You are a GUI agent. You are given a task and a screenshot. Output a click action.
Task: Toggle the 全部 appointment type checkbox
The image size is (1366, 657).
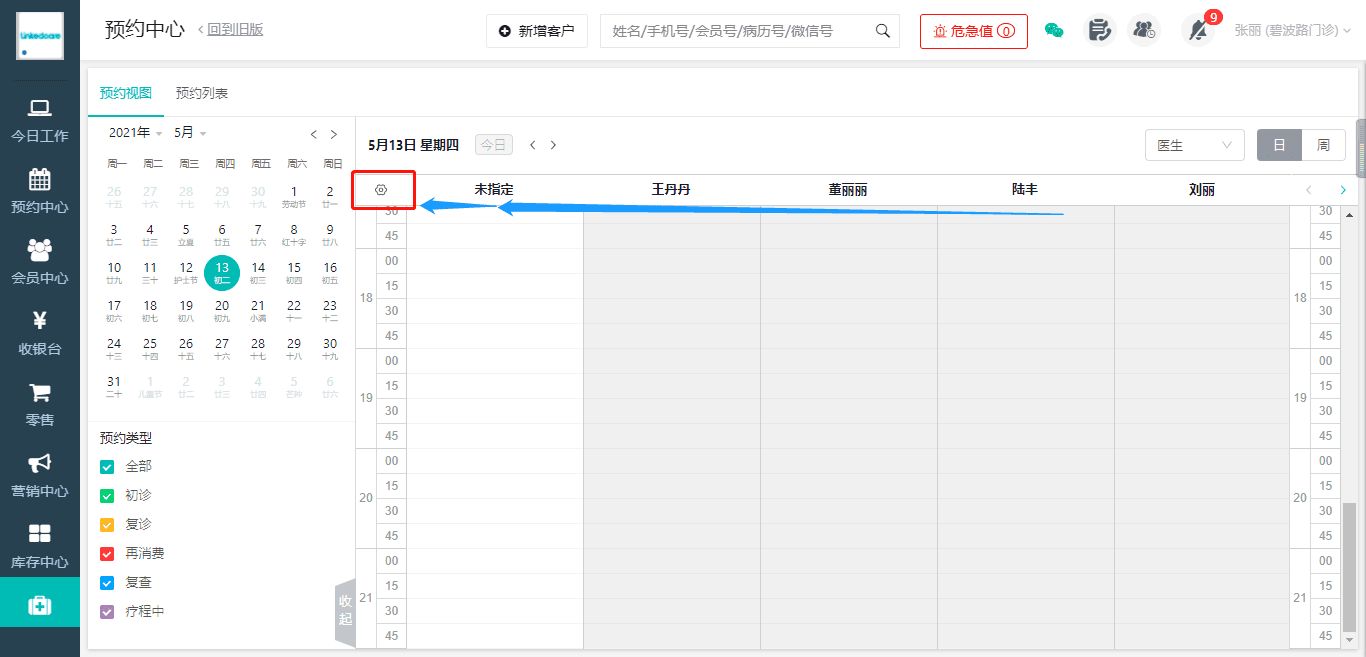click(x=108, y=467)
